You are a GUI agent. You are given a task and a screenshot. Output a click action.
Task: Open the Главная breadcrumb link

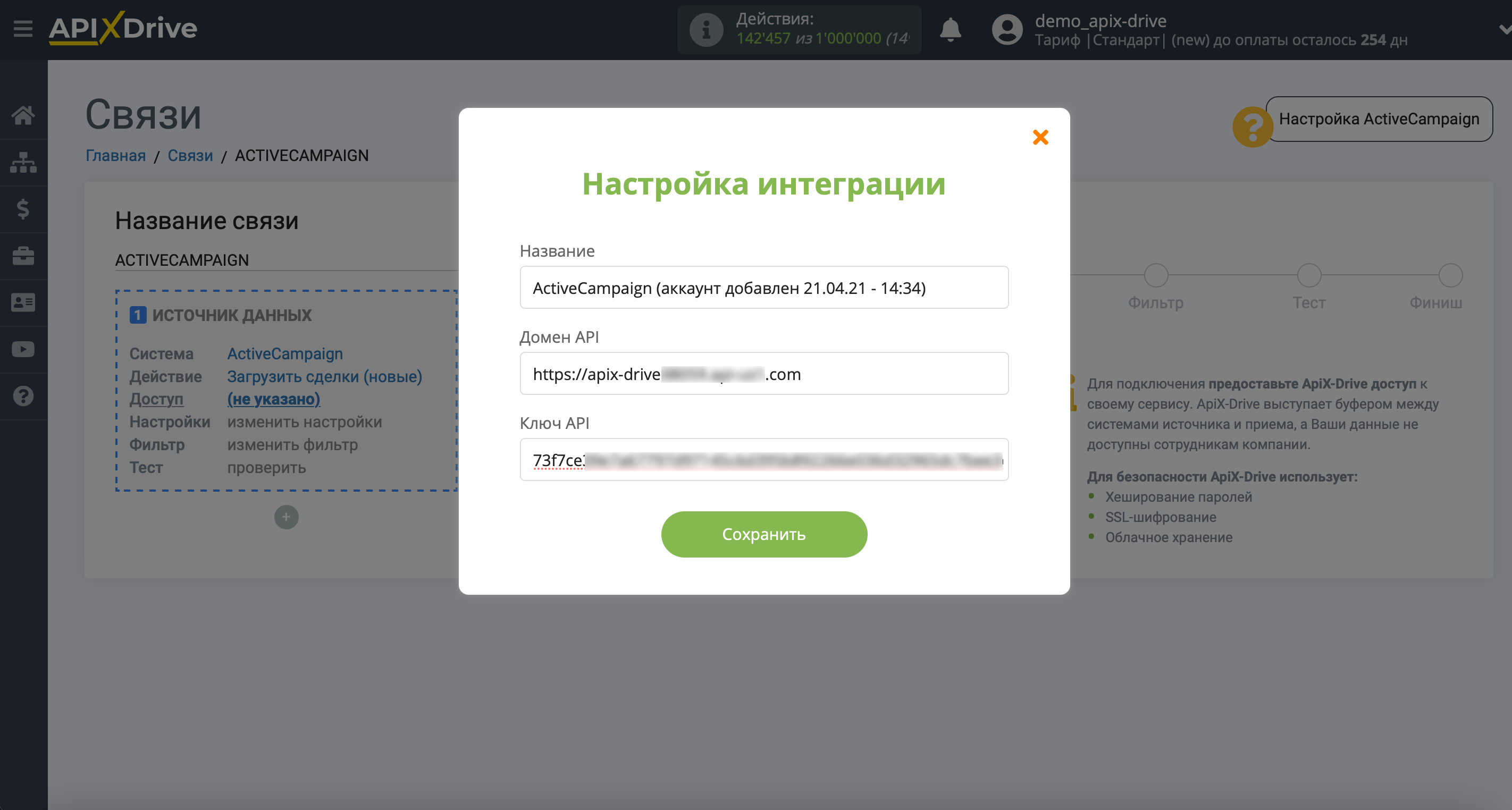115,156
